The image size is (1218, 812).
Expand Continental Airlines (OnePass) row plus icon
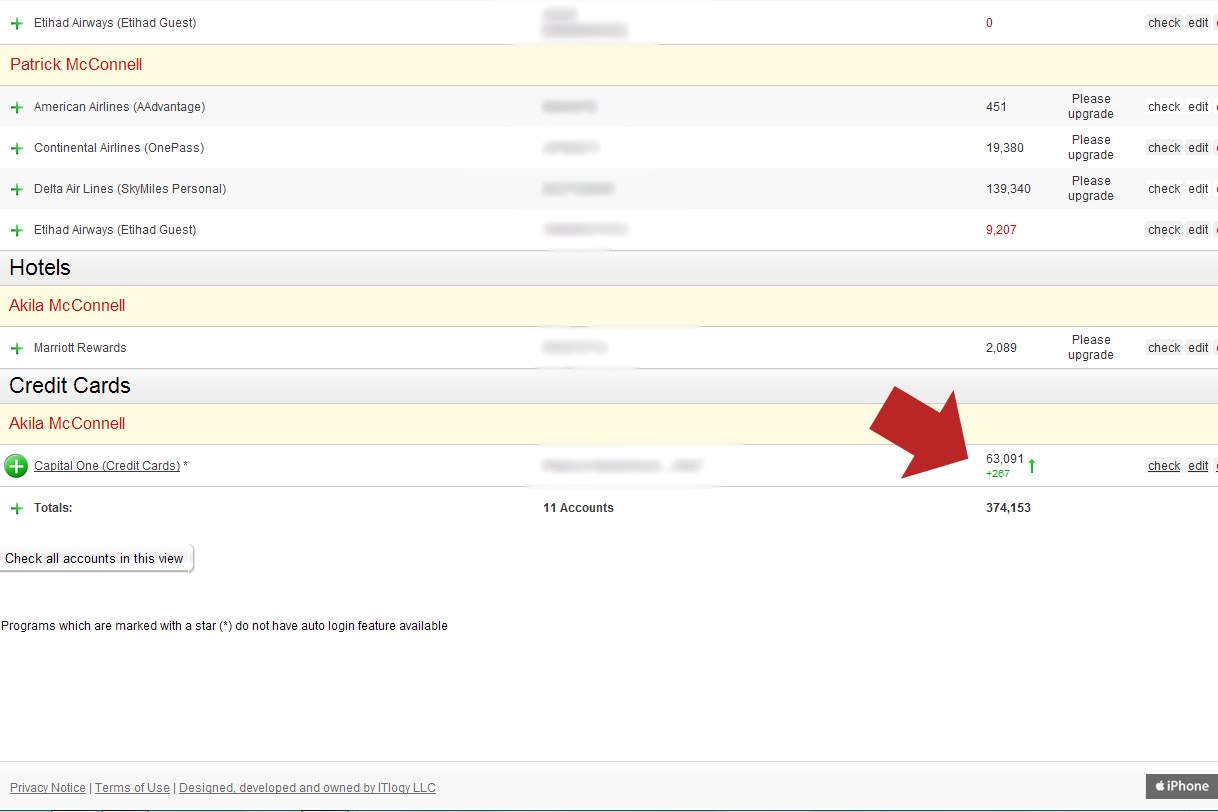point(16,148)
